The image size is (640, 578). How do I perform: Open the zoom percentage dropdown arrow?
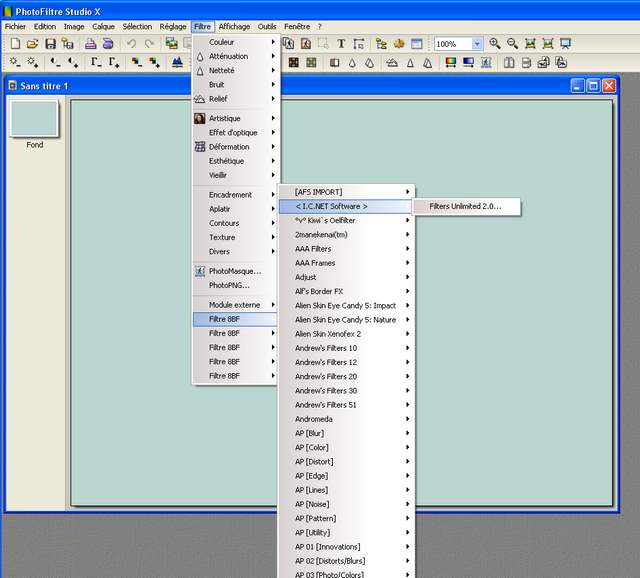pos(477,44)
